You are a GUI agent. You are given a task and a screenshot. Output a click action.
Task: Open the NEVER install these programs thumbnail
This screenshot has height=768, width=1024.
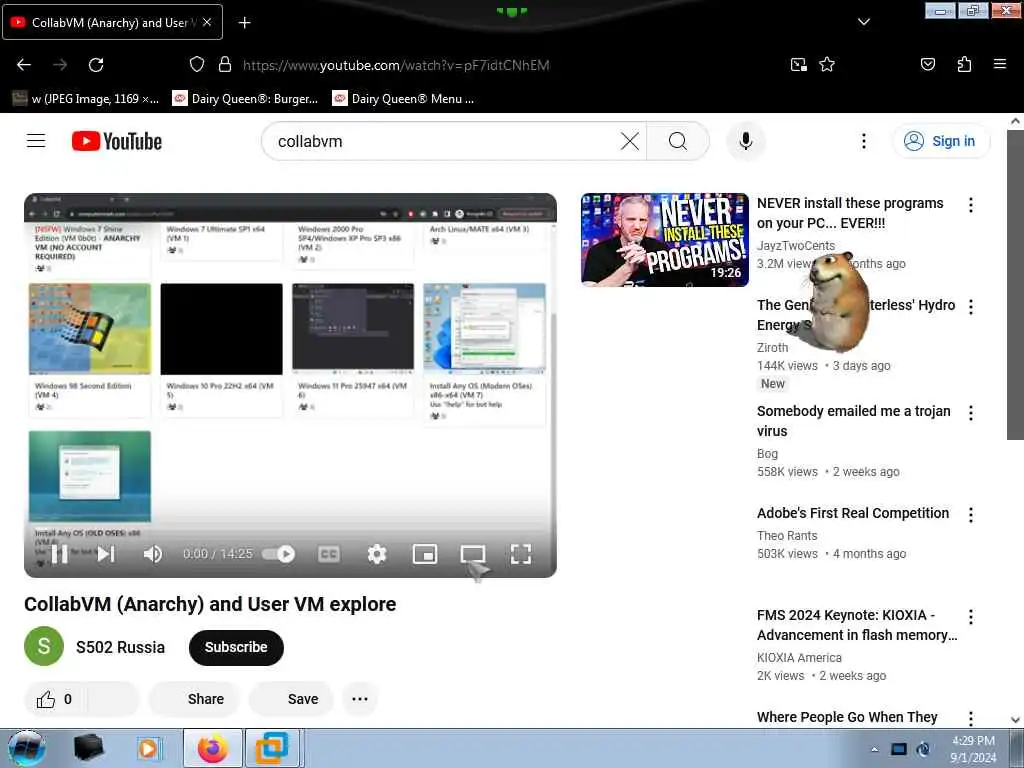tap(665, 240)
